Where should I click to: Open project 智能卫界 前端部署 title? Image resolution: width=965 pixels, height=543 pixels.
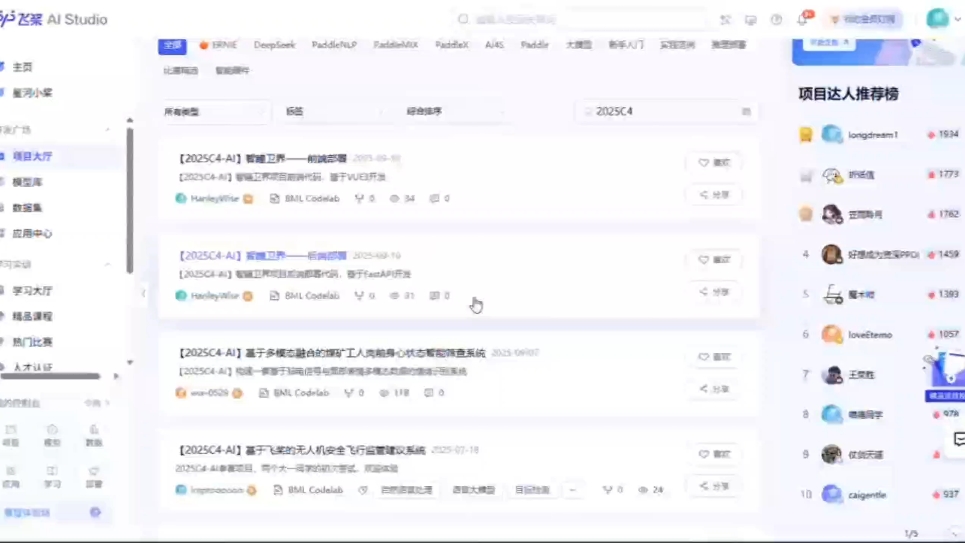[262, 158]
